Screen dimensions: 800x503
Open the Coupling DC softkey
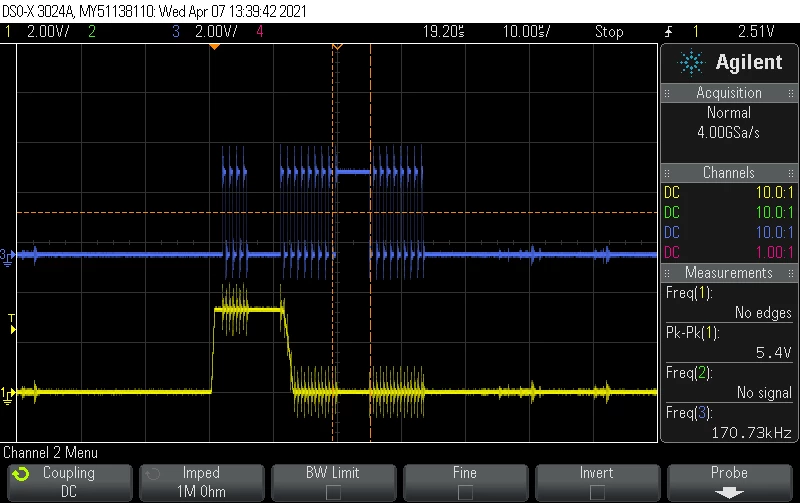(x=69, y=483)
